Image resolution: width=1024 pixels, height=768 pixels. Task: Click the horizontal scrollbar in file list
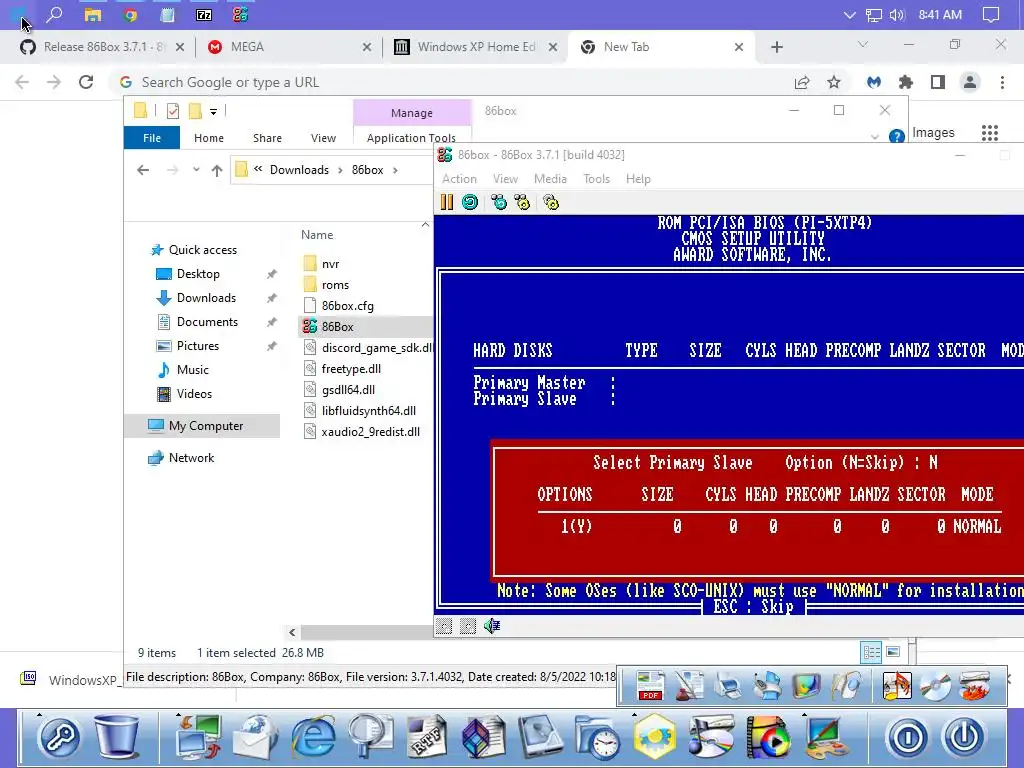pyautogui.click(x=366, y=632)
